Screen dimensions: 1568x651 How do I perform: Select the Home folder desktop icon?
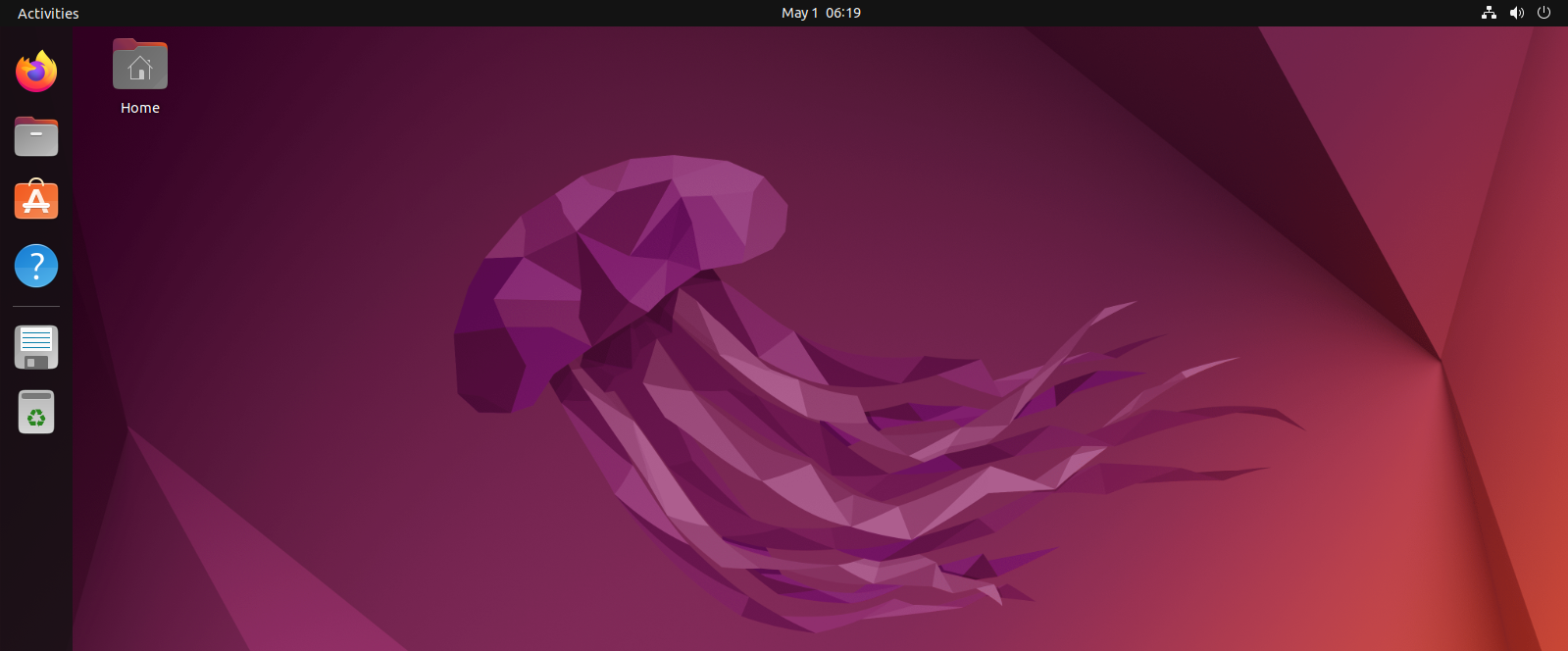point(140,65)
